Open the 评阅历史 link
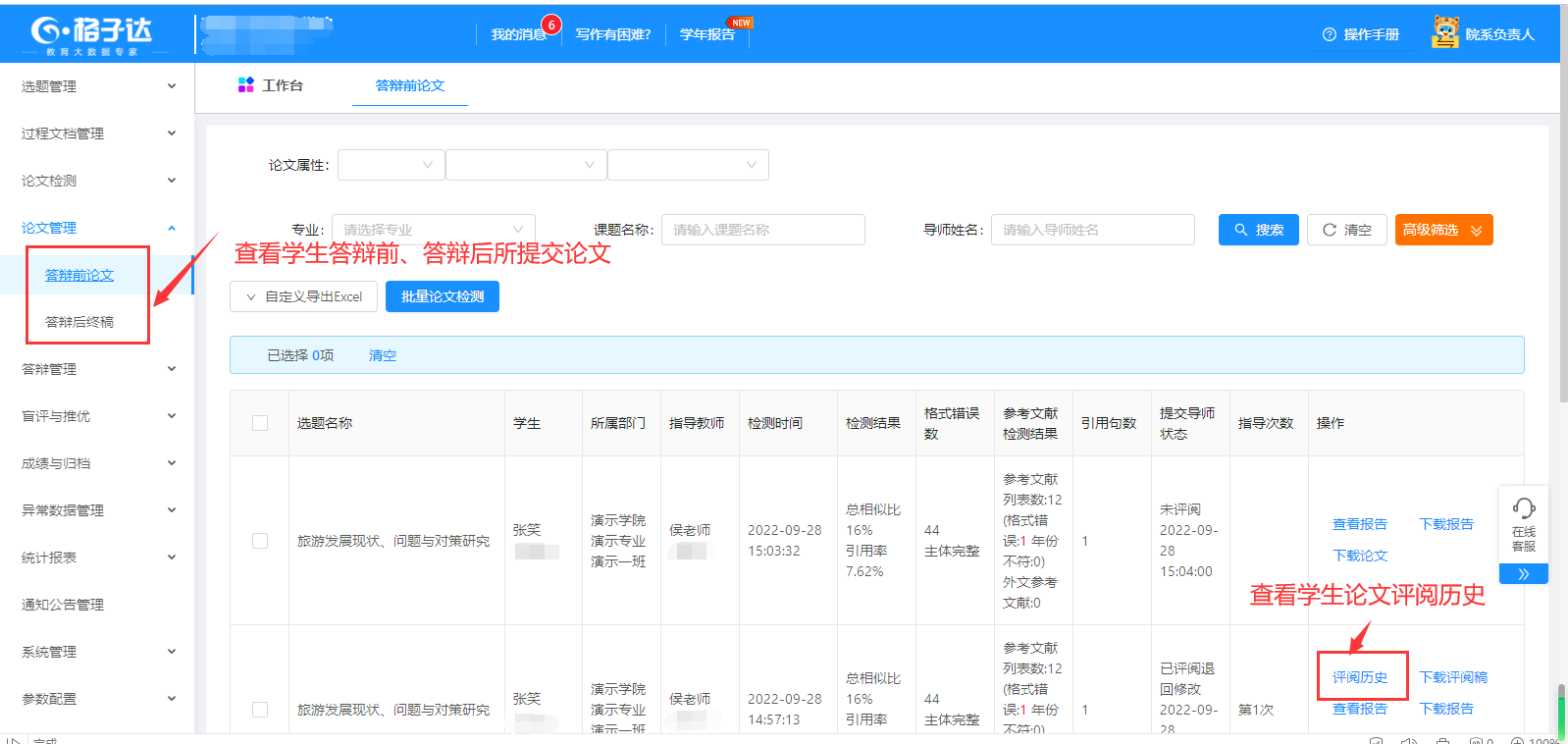Image resolution: width=1568 pixels, height=744 pixels. tap(1359, 677)
